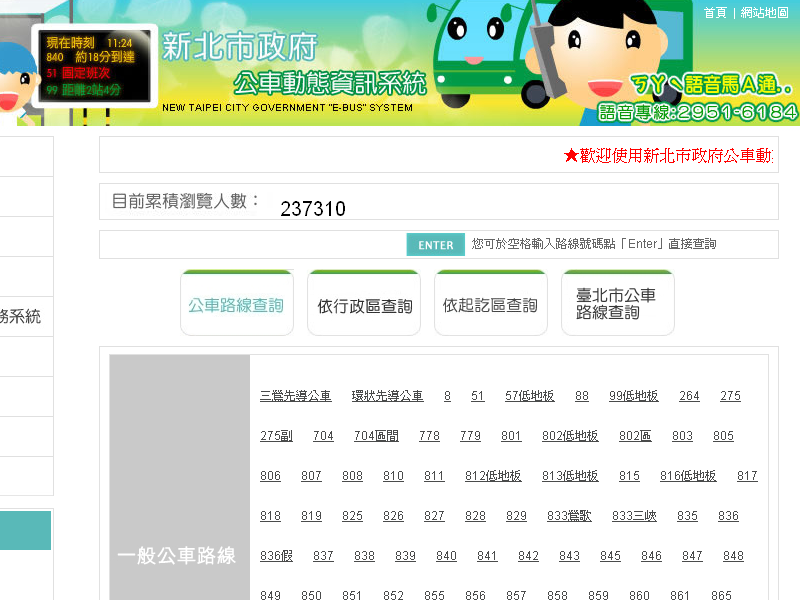Open route 813低地板
800x600 pixels.
pyautogui.click(x=570, y=476)
